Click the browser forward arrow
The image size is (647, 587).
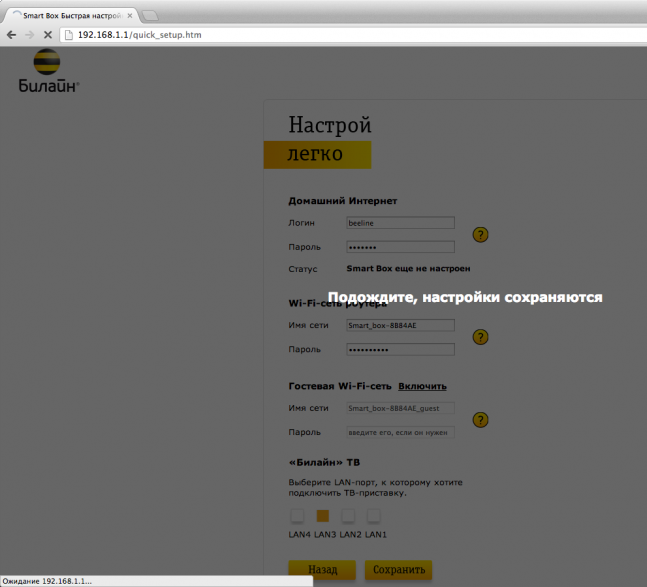click(x=29, y=35)
